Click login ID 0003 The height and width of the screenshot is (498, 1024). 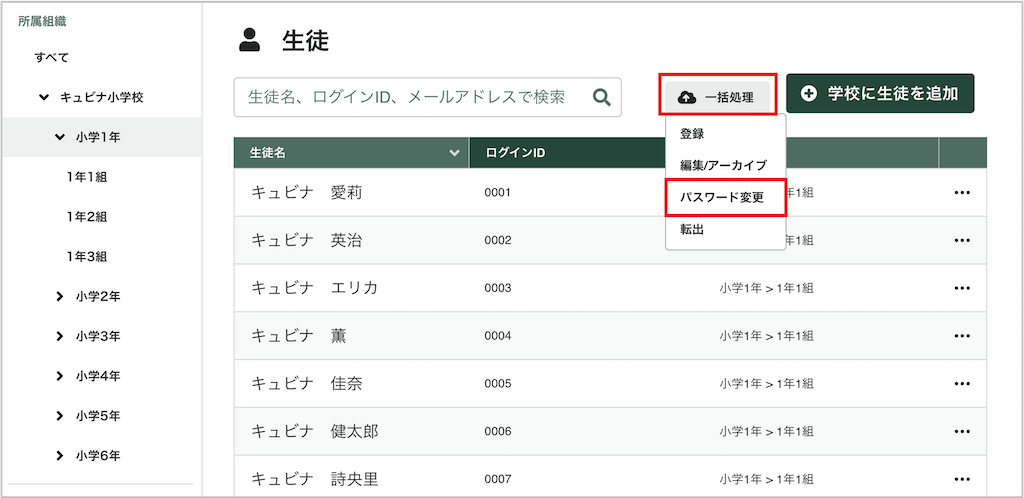pyautogui.click(x=498, y=288)
